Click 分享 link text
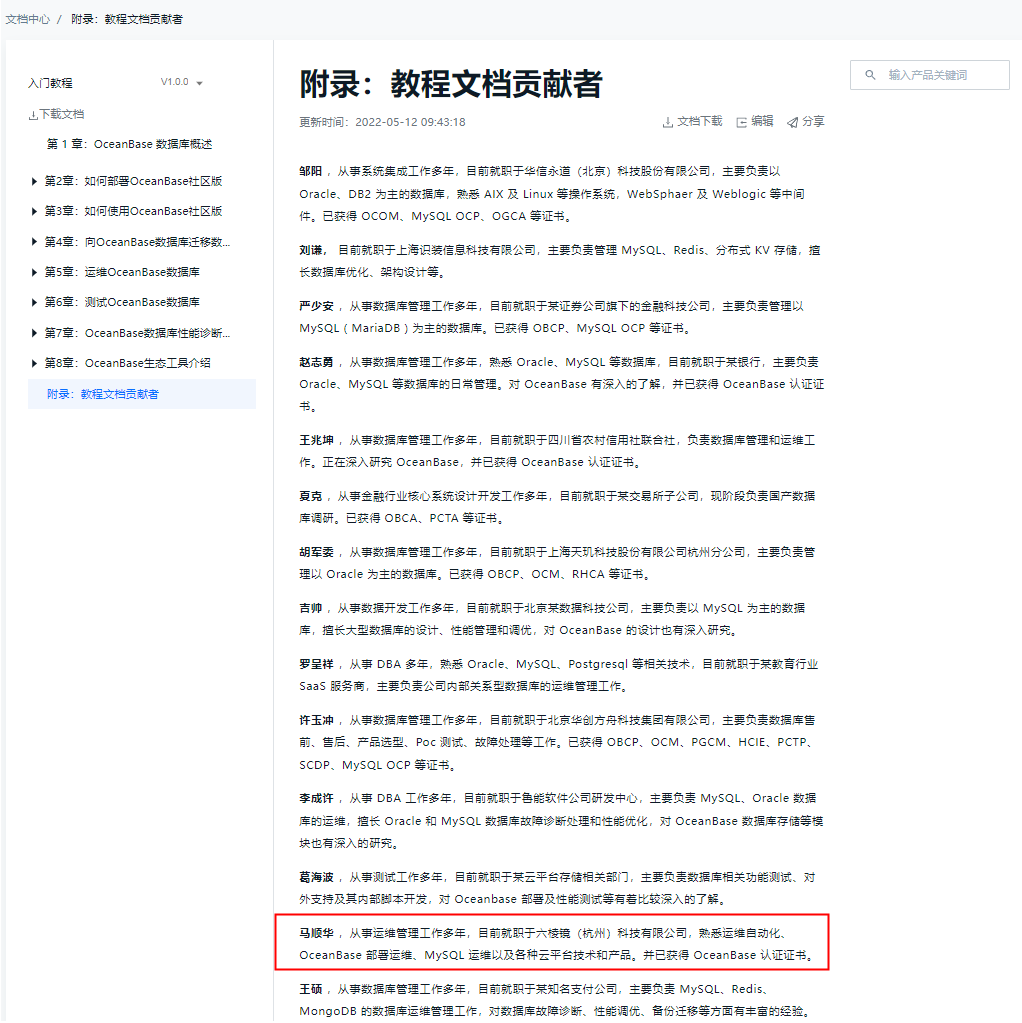Viewport: 1022px width, 1023px height. (x=813, y=121)
